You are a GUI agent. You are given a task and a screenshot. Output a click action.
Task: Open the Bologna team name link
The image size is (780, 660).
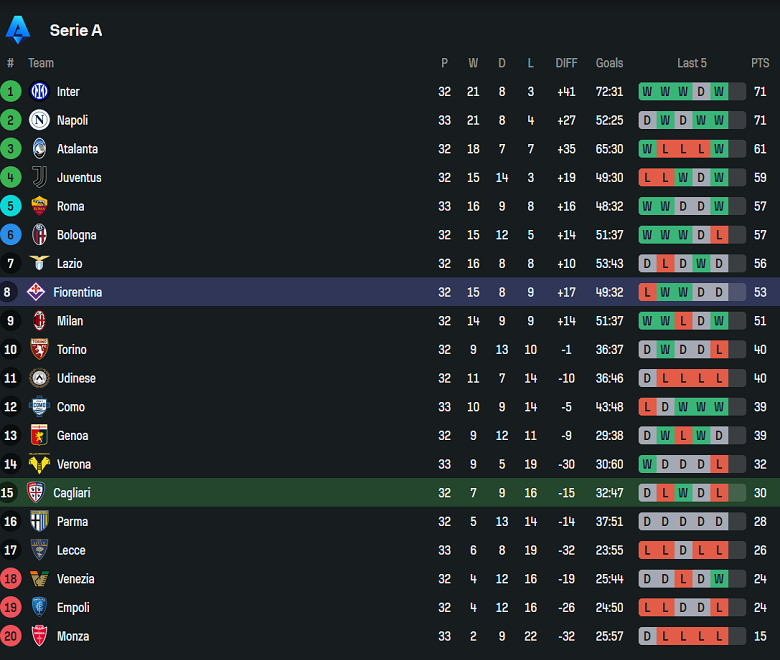coord(76,235)
